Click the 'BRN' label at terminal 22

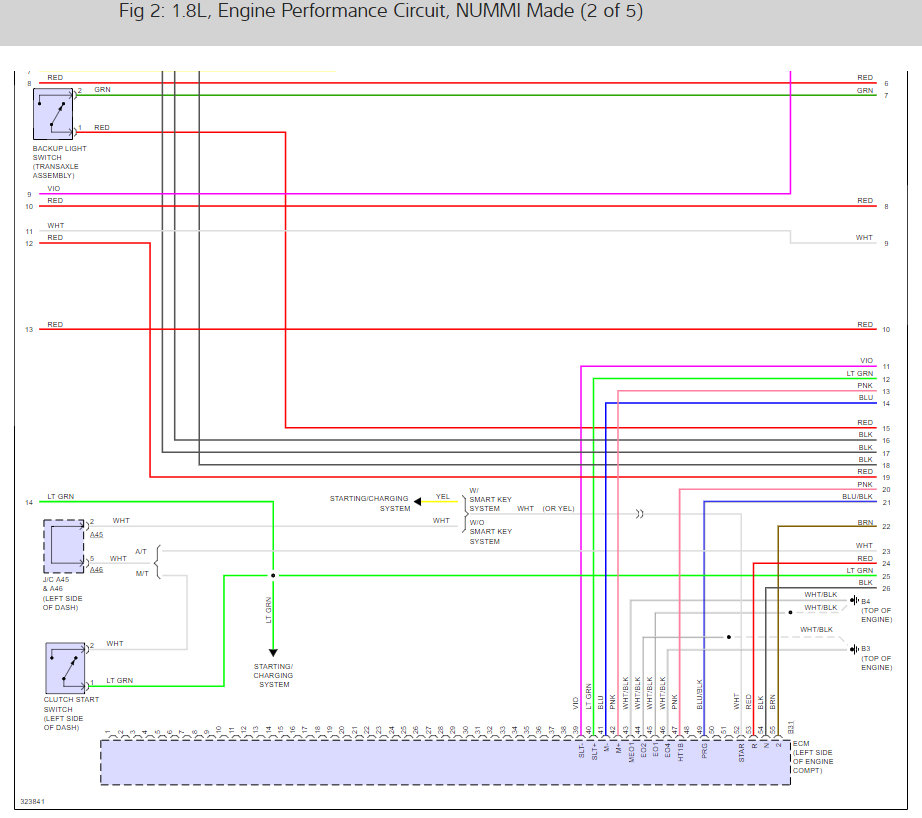coord(865,522)
